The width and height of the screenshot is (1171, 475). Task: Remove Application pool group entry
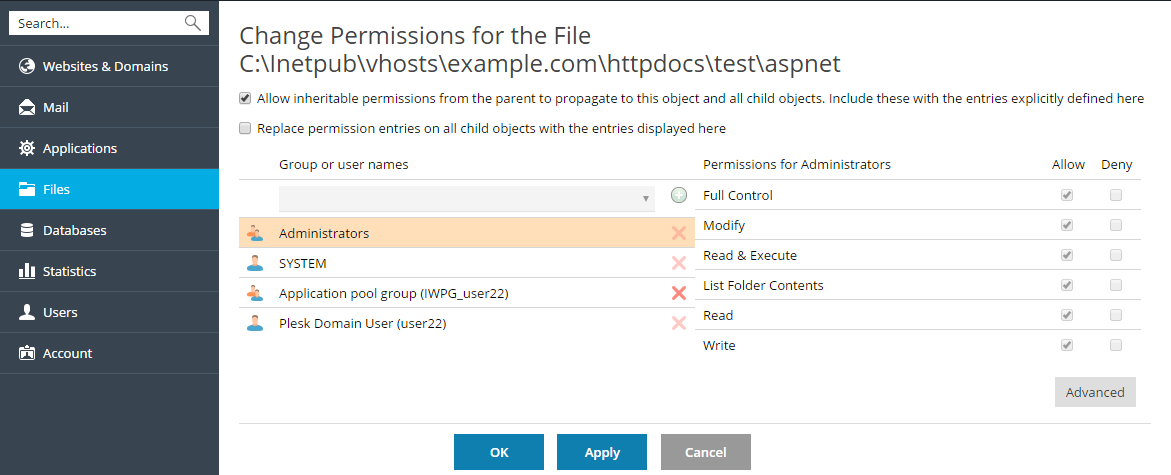point(679,293)
